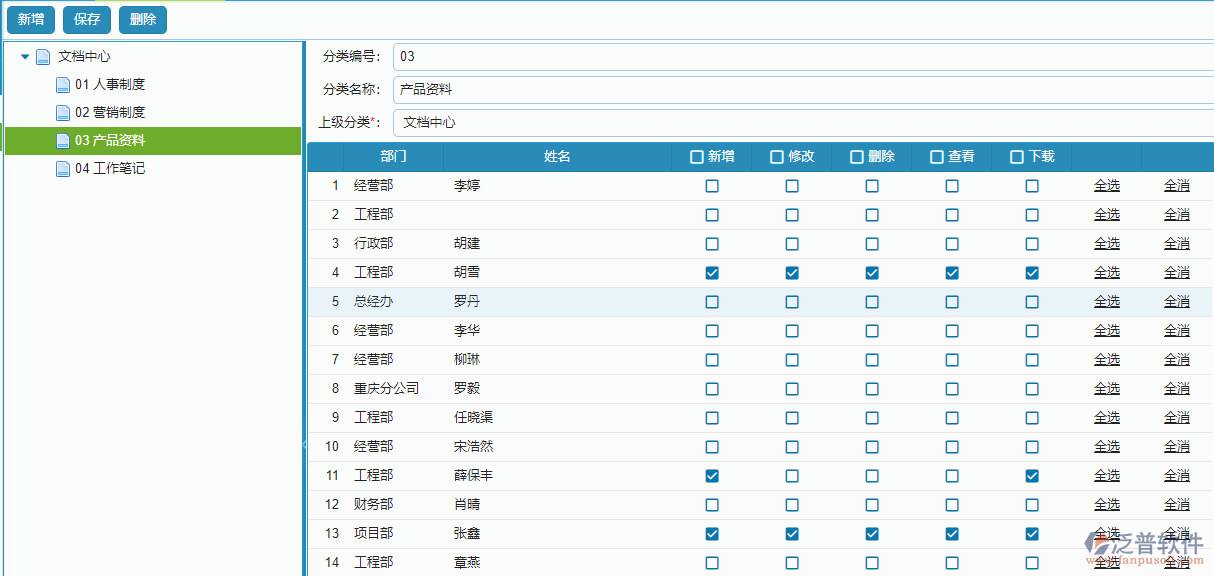Click the document icon of highlighted 03 产品资料
The height and width of the screenshot is (576, 1214).
61,140
